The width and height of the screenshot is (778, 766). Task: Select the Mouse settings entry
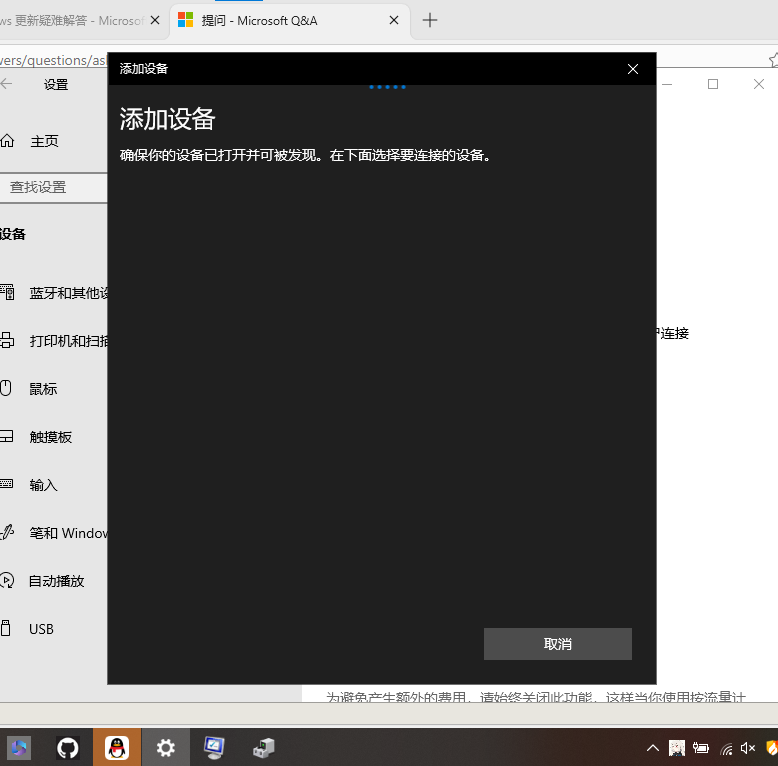(x=30, y=388)
